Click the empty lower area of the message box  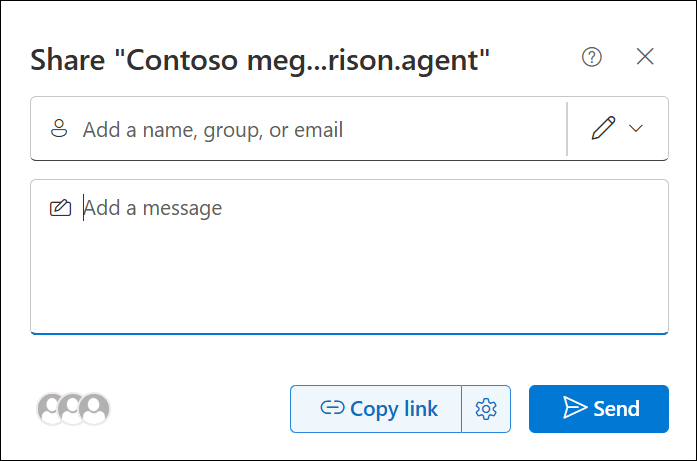click(x=349, y=285)
